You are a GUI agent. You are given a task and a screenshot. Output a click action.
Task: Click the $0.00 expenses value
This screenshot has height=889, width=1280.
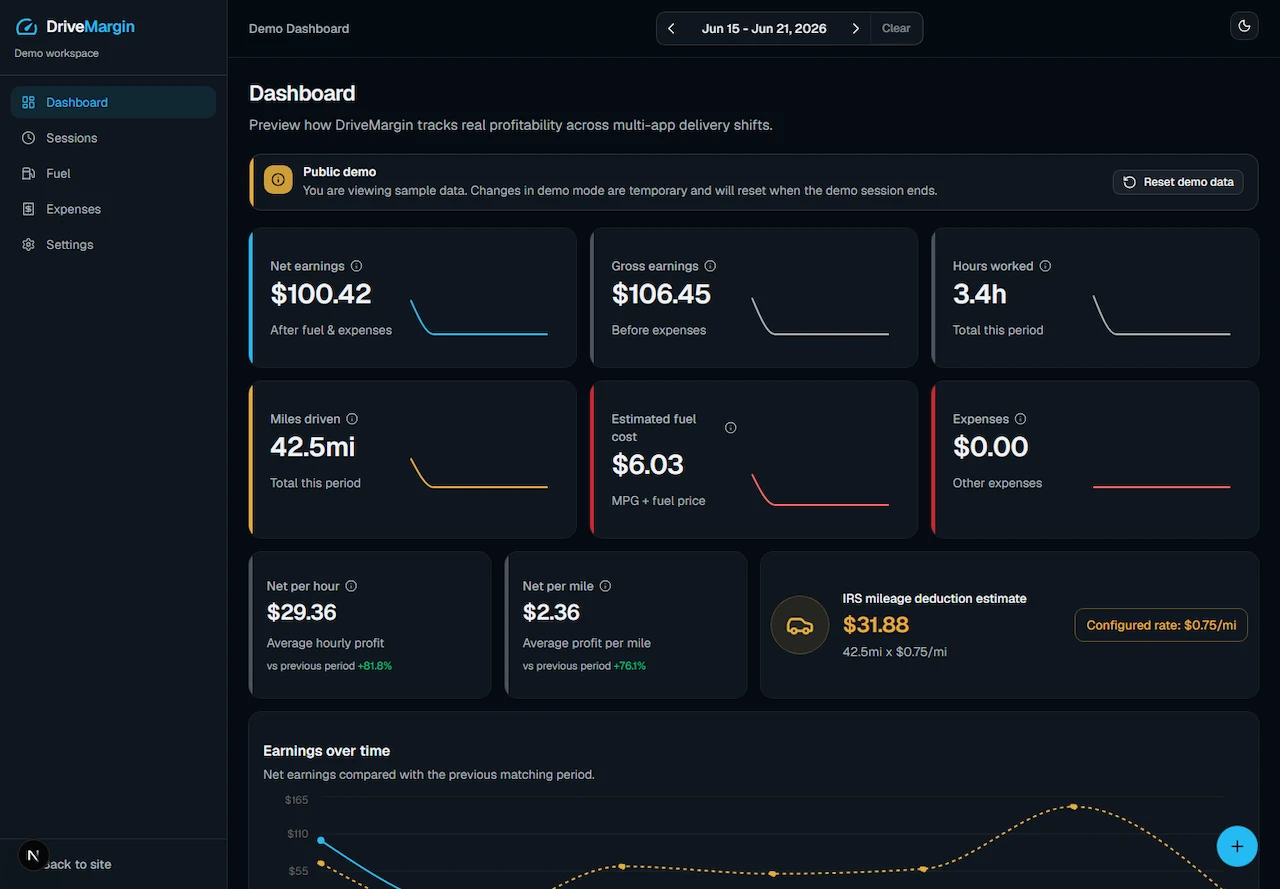pyautogui.click(x=991, y=447)
